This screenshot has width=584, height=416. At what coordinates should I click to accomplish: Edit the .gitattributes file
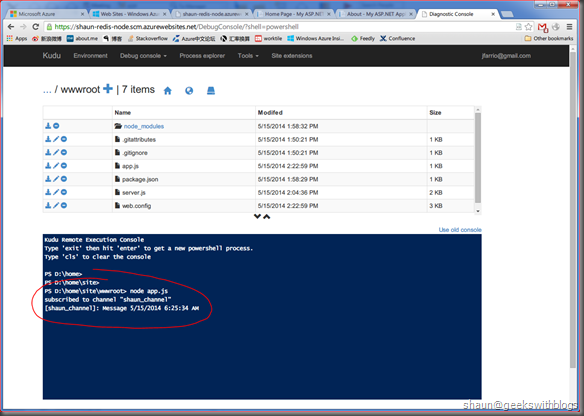point(56,139)
